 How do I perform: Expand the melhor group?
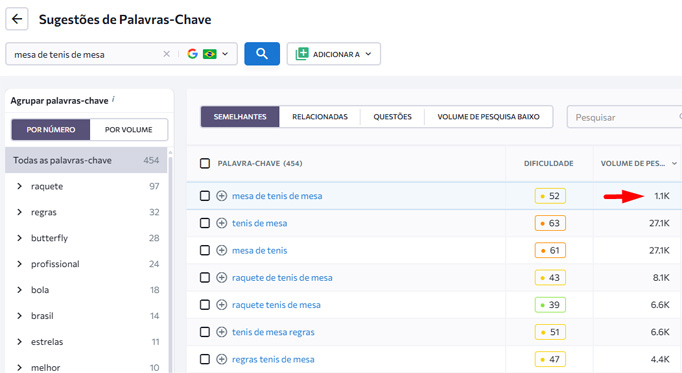[x=19, y=367]
